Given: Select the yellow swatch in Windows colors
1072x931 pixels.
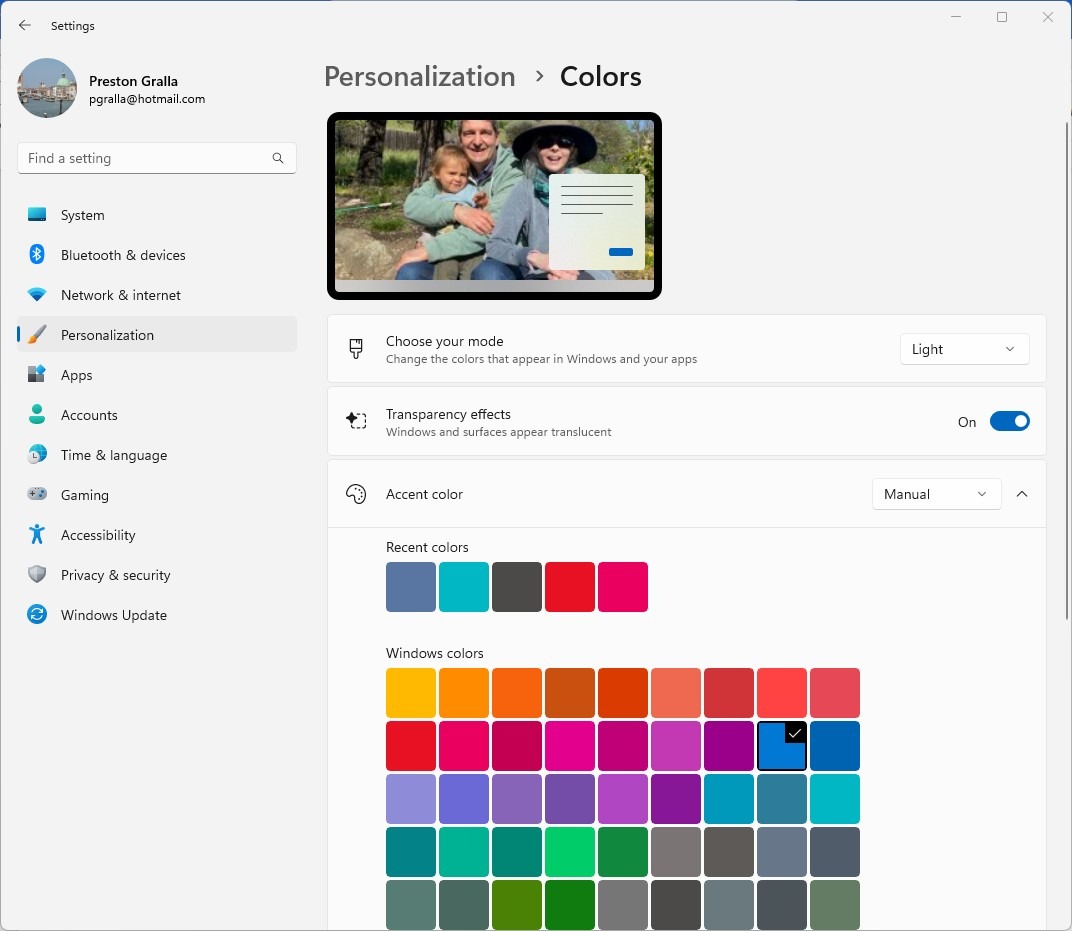Looking at the screenshot, I should coord(411,693).
